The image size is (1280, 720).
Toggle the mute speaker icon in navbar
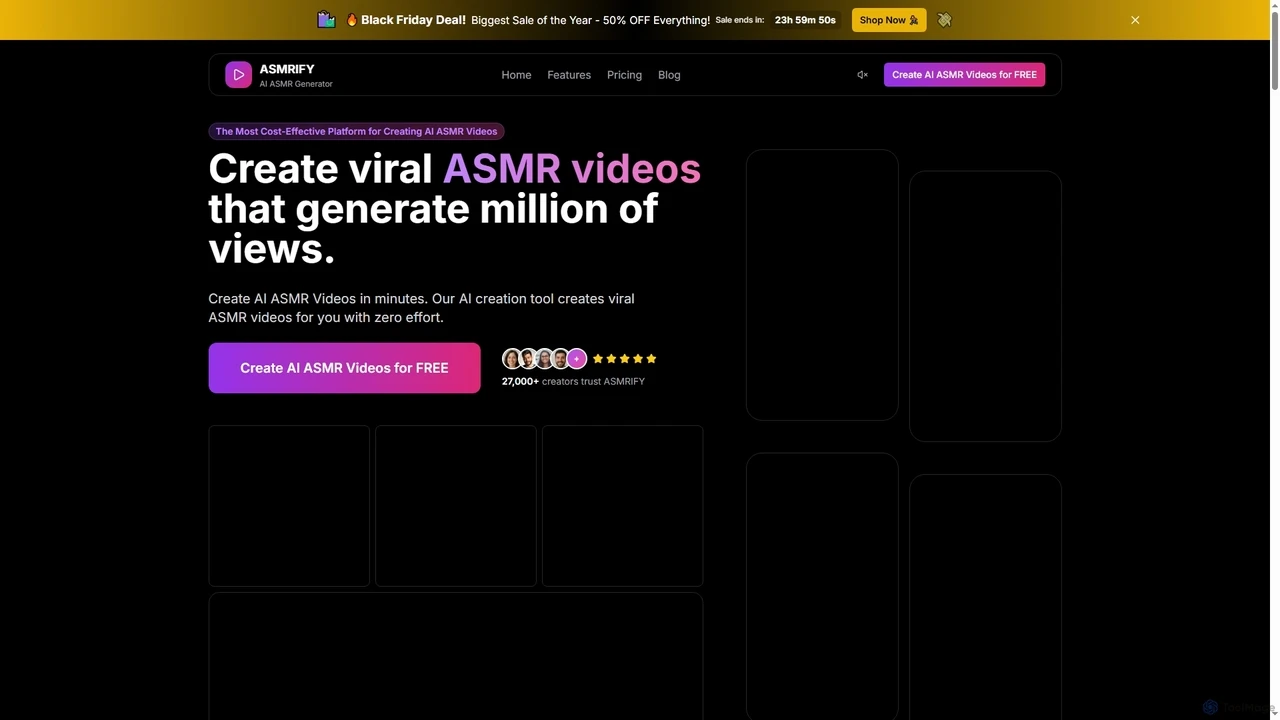(862, 75)
